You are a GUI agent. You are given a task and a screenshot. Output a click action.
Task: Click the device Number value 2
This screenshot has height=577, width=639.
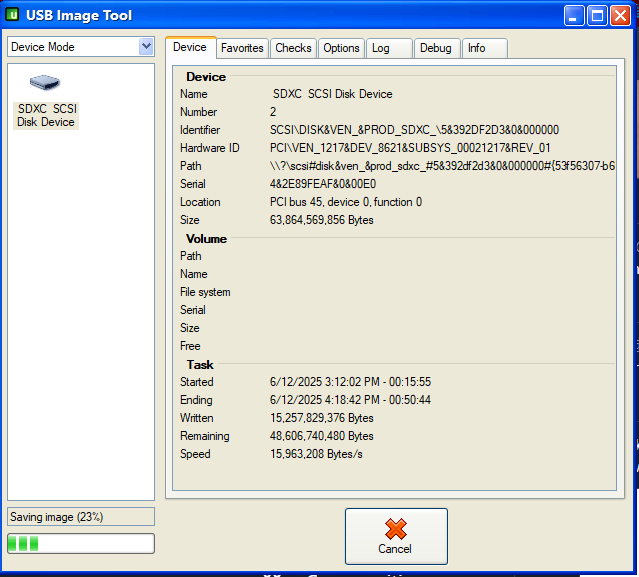pyautogui.click(x=273, y=112)
